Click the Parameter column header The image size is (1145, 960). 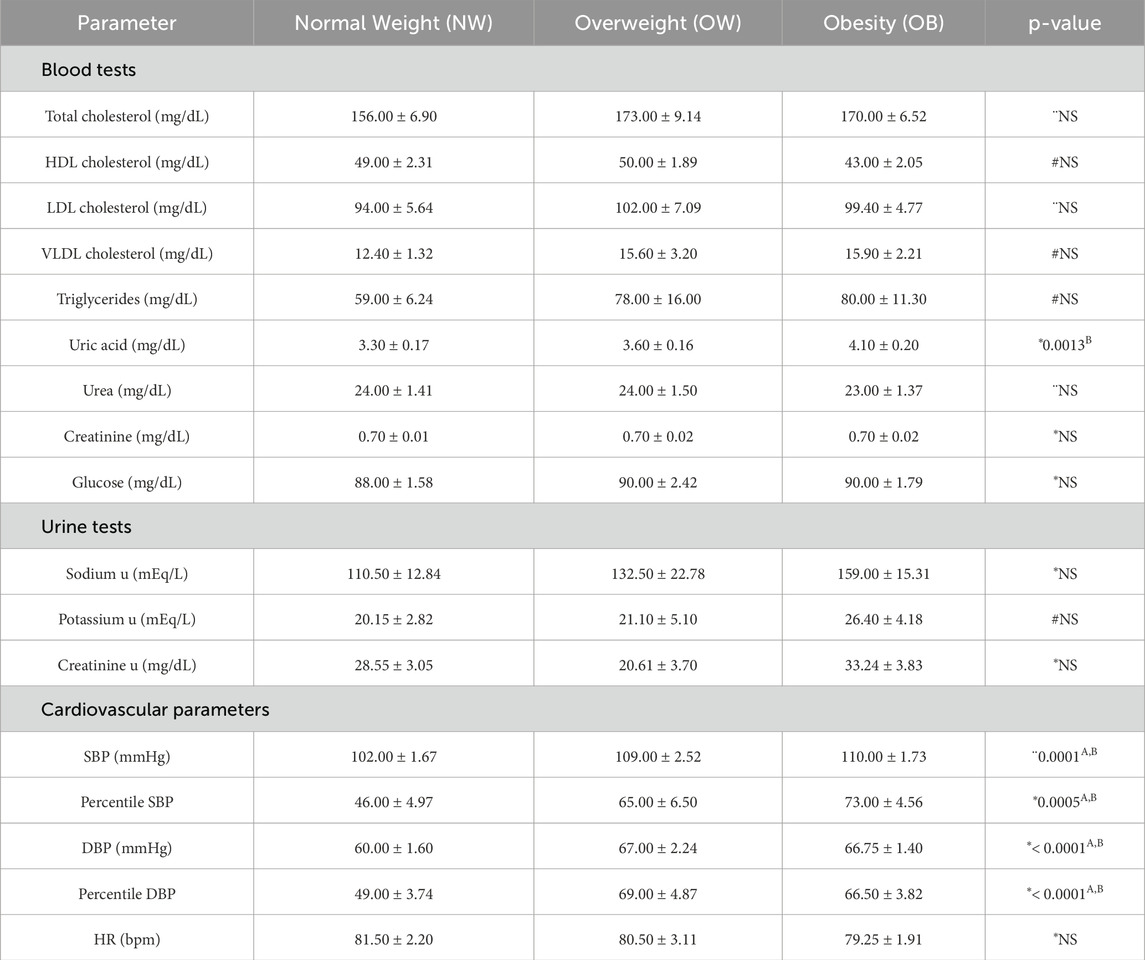tap(126, 23)
